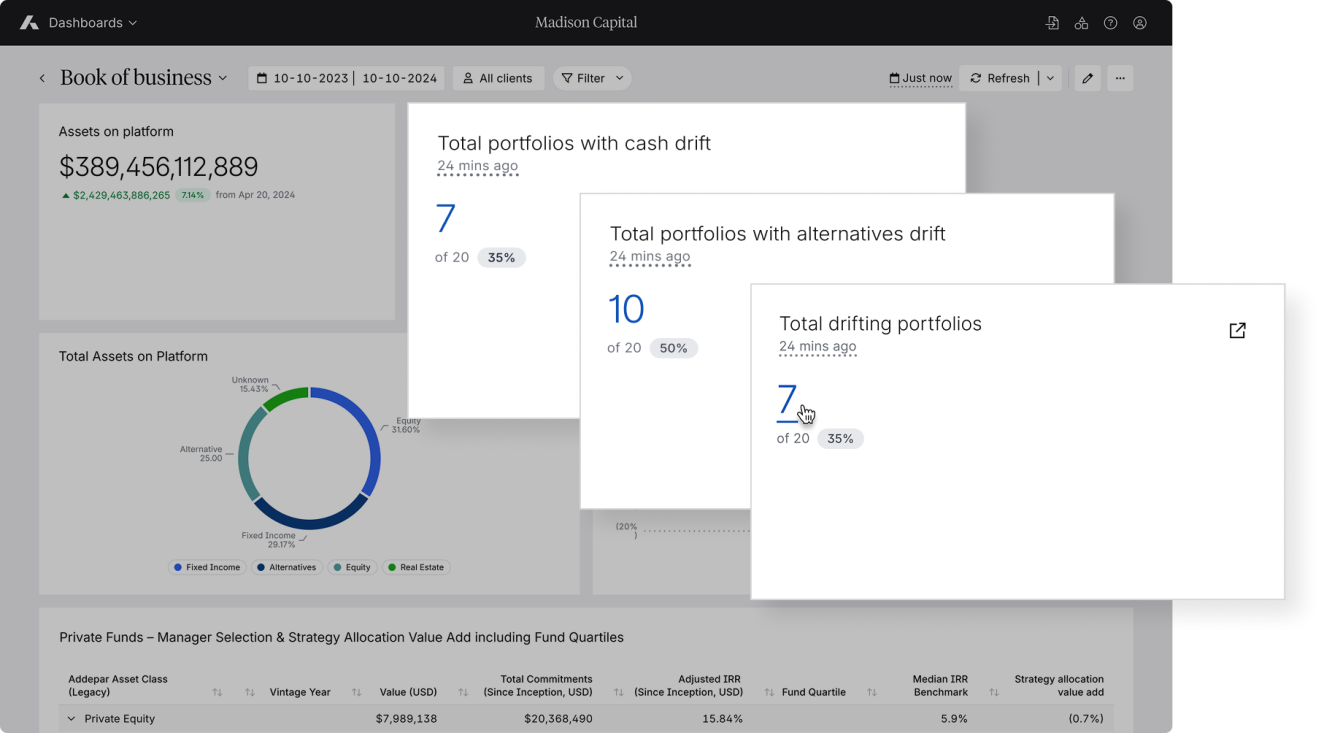Select the All clients selector
1324x733 pixels.
pos(498,78)
